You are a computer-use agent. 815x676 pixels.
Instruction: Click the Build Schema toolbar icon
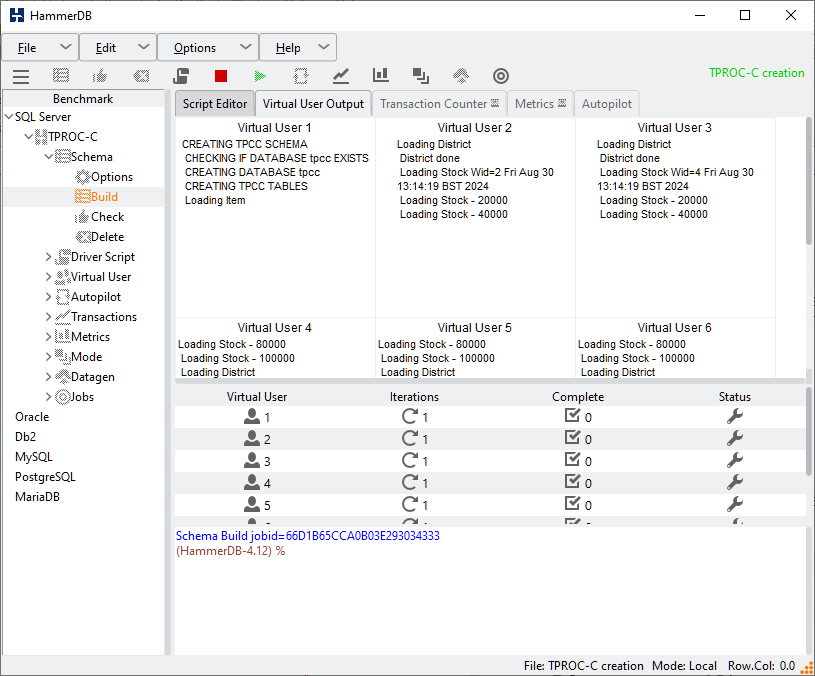pyautogui.click(x=61, y=76)
